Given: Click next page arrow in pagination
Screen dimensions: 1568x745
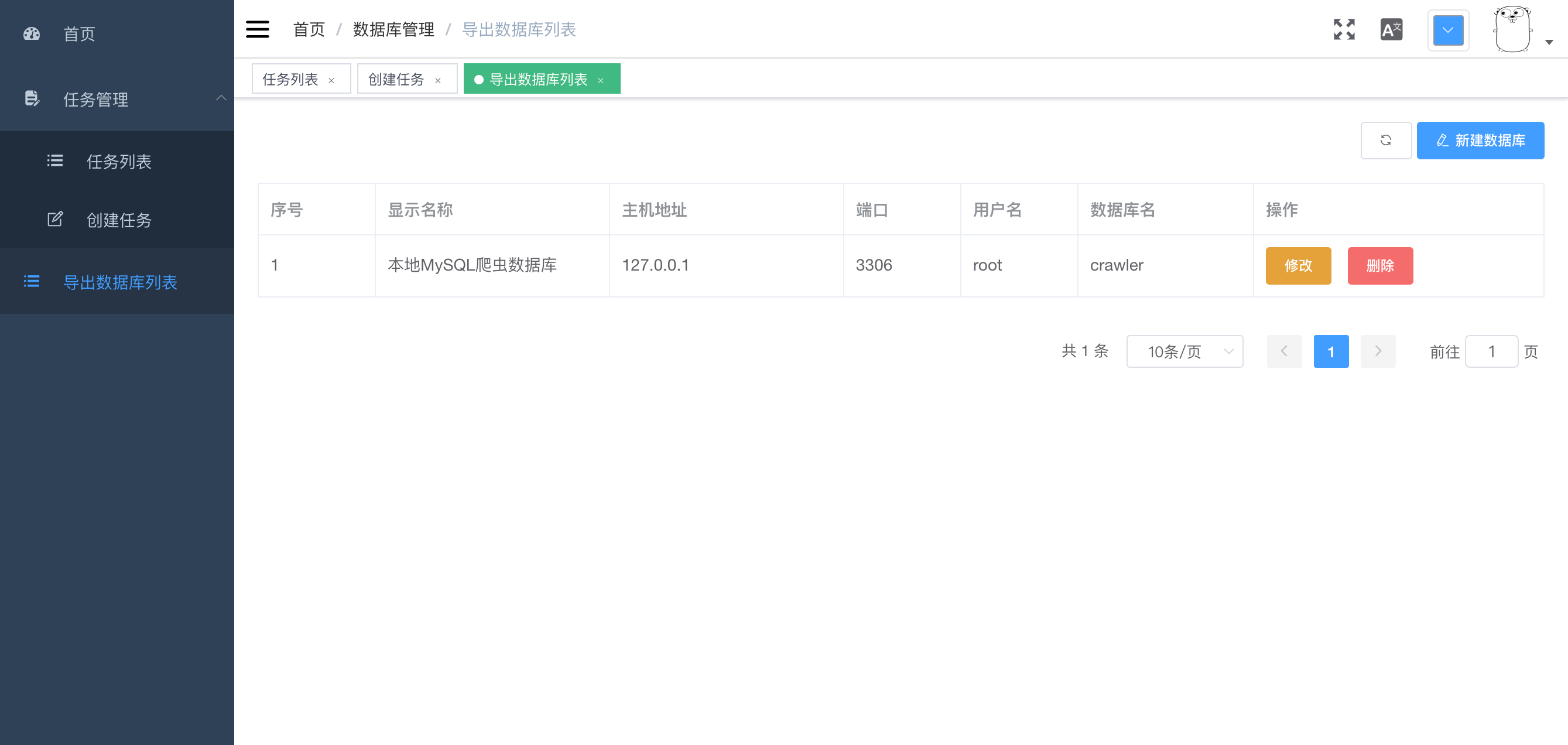Looking at the screenshot, I should [x=1378, y=351].
